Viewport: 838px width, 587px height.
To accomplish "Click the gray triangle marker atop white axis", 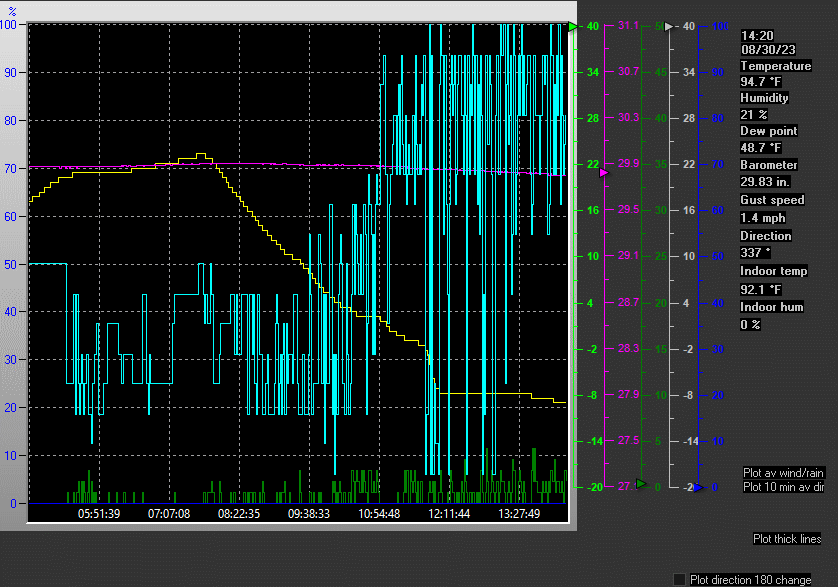I will click(x=669, y=27).
